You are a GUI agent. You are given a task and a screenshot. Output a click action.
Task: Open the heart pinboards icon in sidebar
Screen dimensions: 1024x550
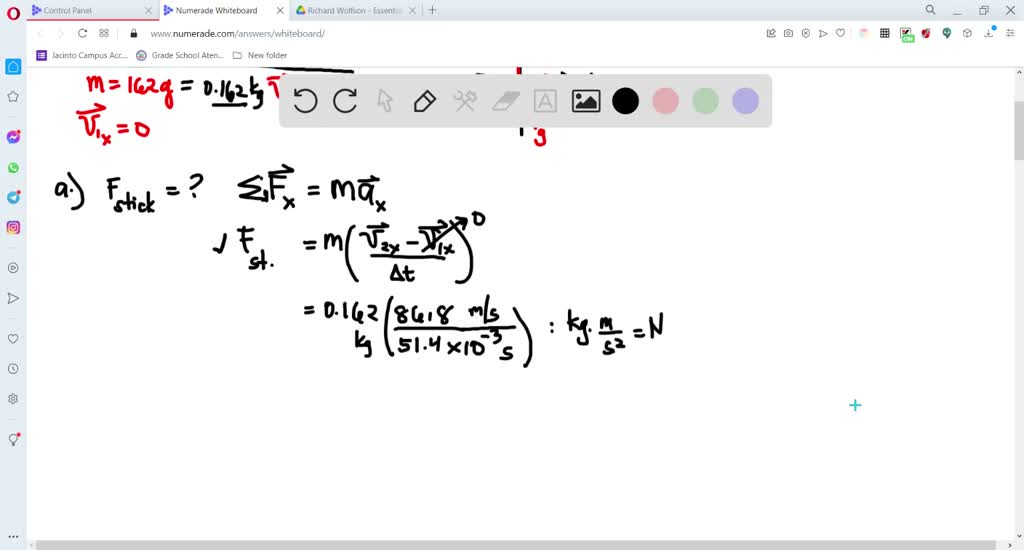click(x=13, y=338)
